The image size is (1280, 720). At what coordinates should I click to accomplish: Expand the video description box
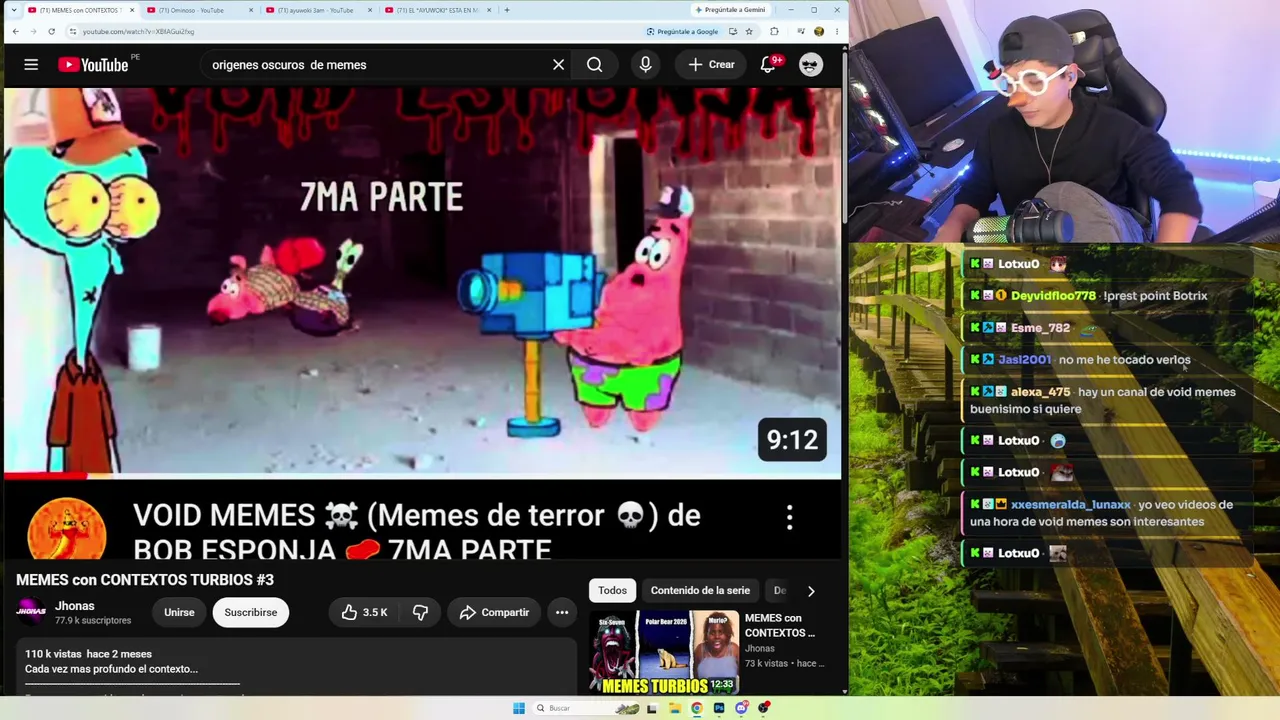(x=296, y=666)
